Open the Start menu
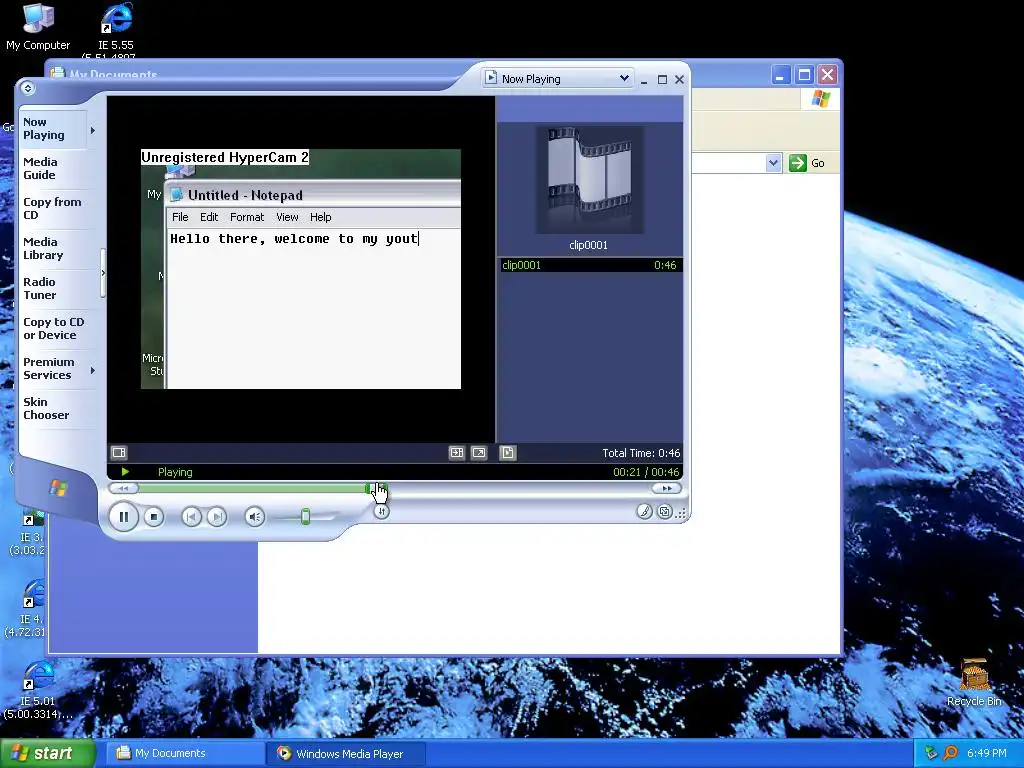Image resolution: width=1024 pixels, height=768 pixels. [48, 754]
